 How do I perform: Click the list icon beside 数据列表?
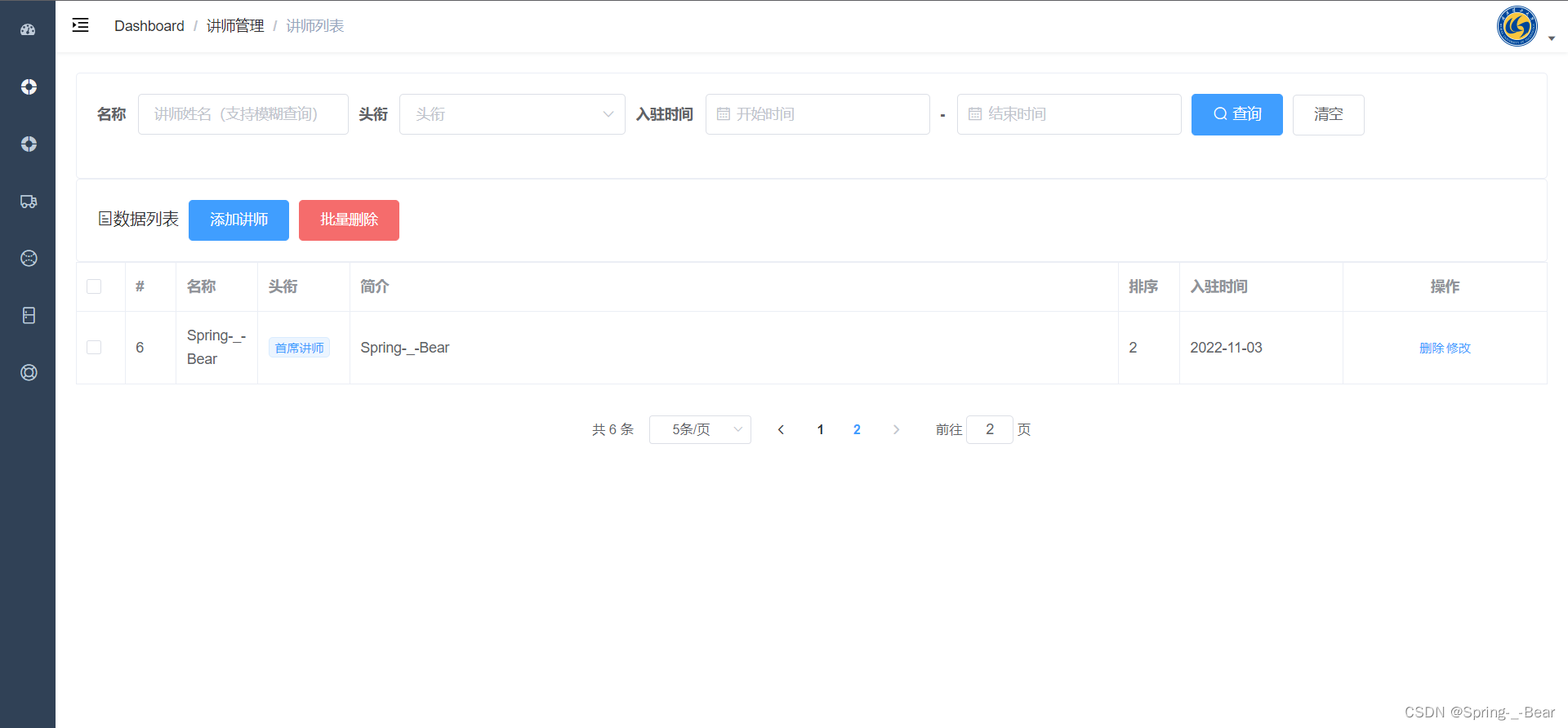coord(105,219)
